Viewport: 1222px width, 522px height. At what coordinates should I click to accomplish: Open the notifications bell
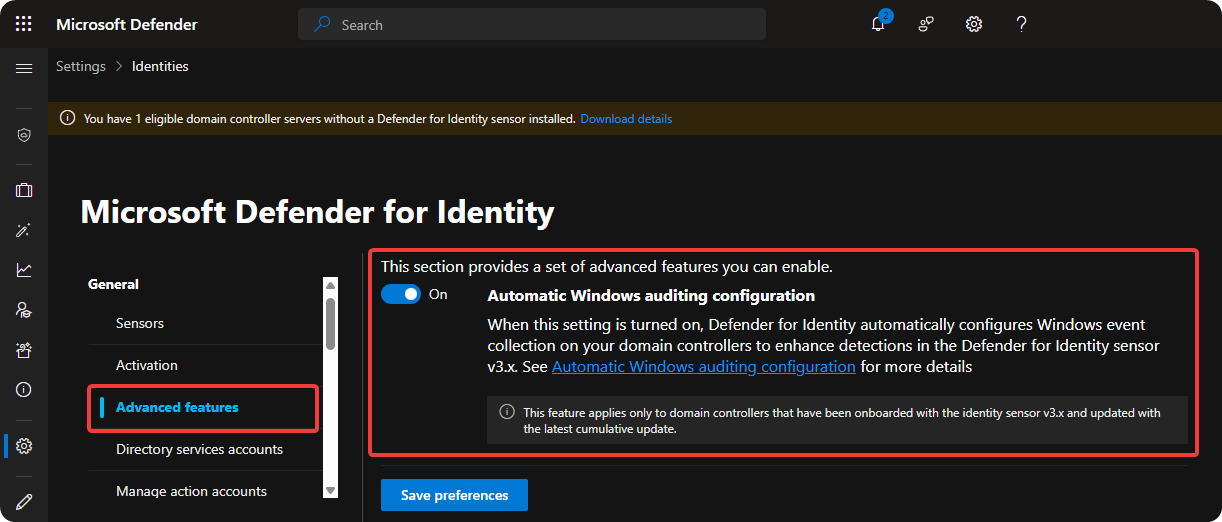(x=878, y=24)
